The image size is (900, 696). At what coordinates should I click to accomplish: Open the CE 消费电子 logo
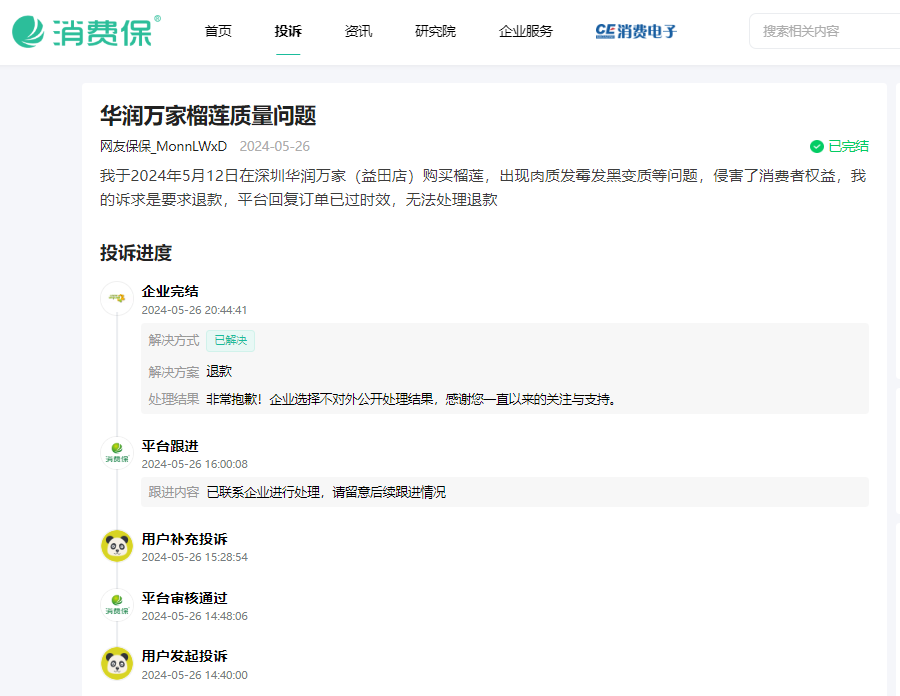(x=635, y=31)
